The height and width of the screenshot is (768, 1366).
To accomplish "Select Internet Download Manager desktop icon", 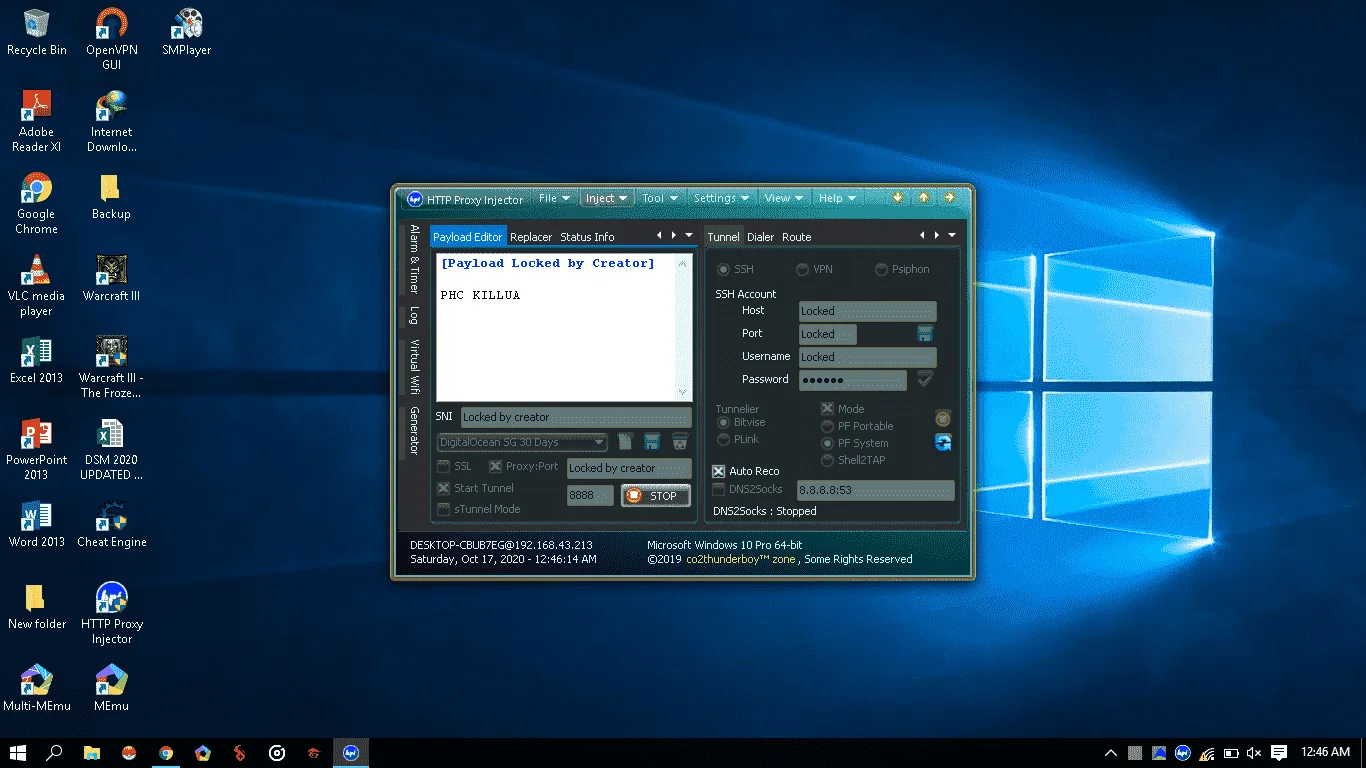I will 111,121.
